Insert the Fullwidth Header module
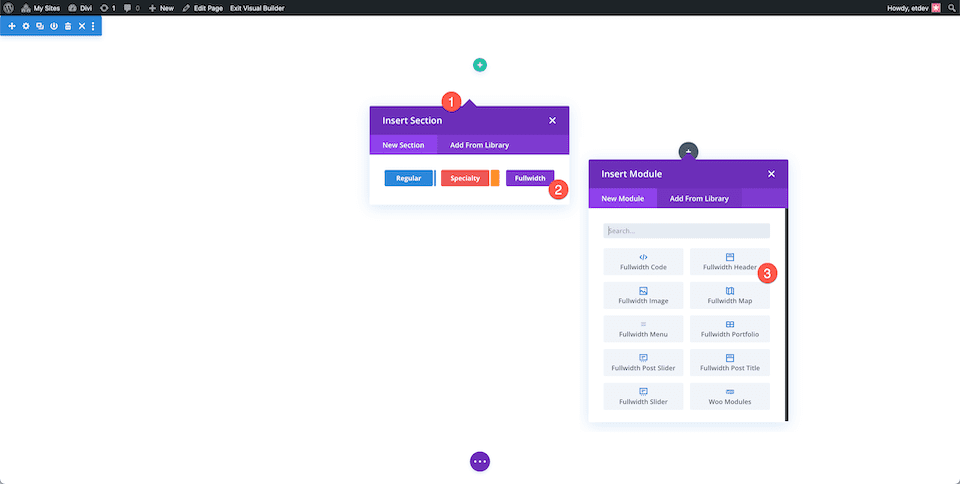Image resolution: width=960 pixels, height=484 pixels. pos(730,262)
